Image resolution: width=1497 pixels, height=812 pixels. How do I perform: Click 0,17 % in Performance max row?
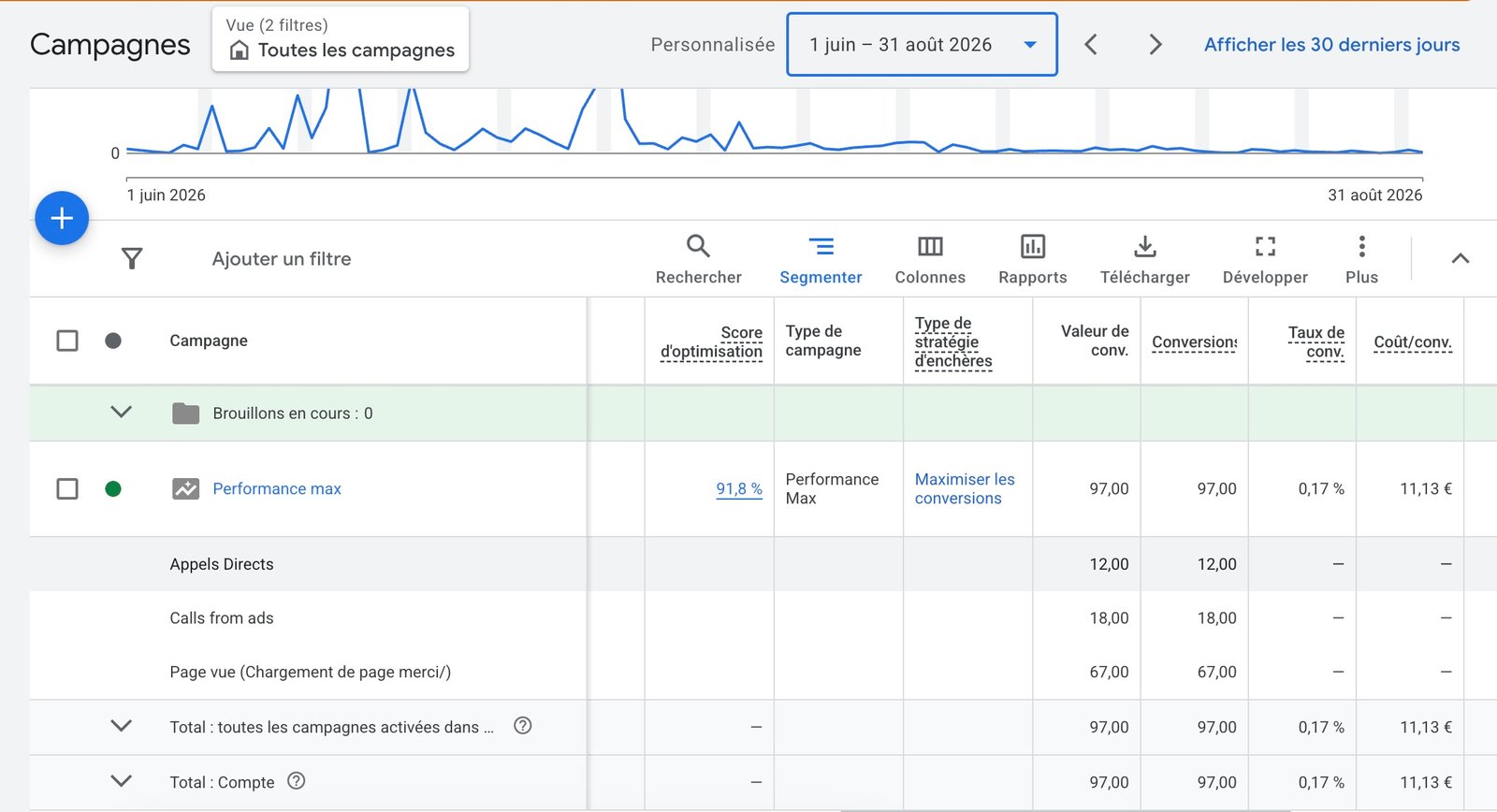pyautogui.click(x=1321, y=488)
